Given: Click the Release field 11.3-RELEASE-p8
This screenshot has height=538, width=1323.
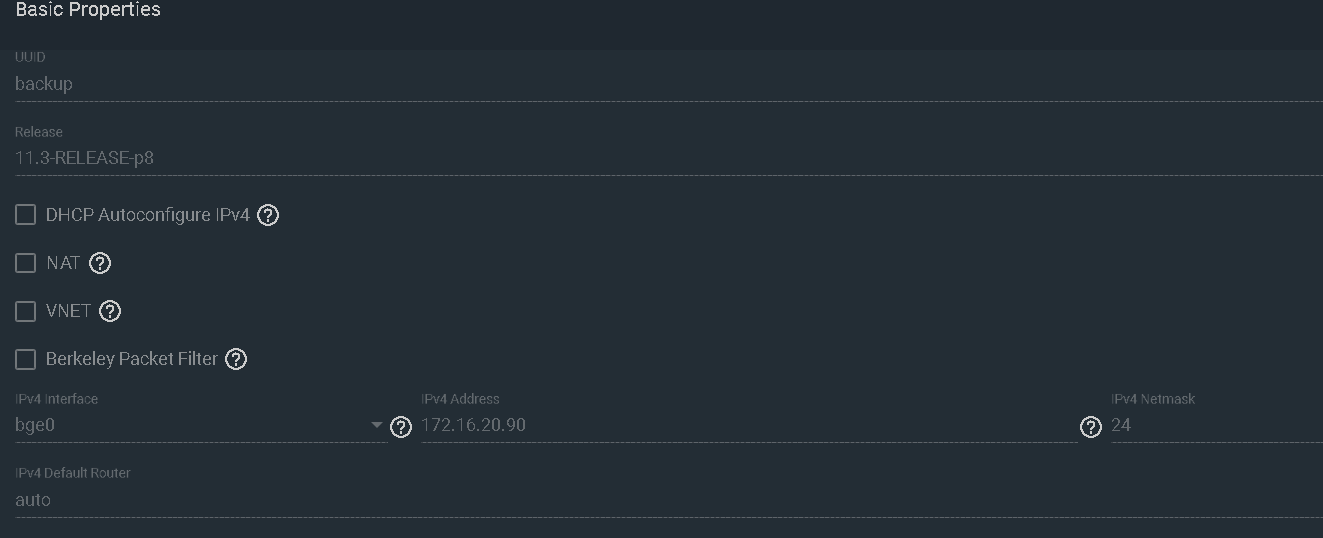Looking at the screenshot, I should (669, 158).
